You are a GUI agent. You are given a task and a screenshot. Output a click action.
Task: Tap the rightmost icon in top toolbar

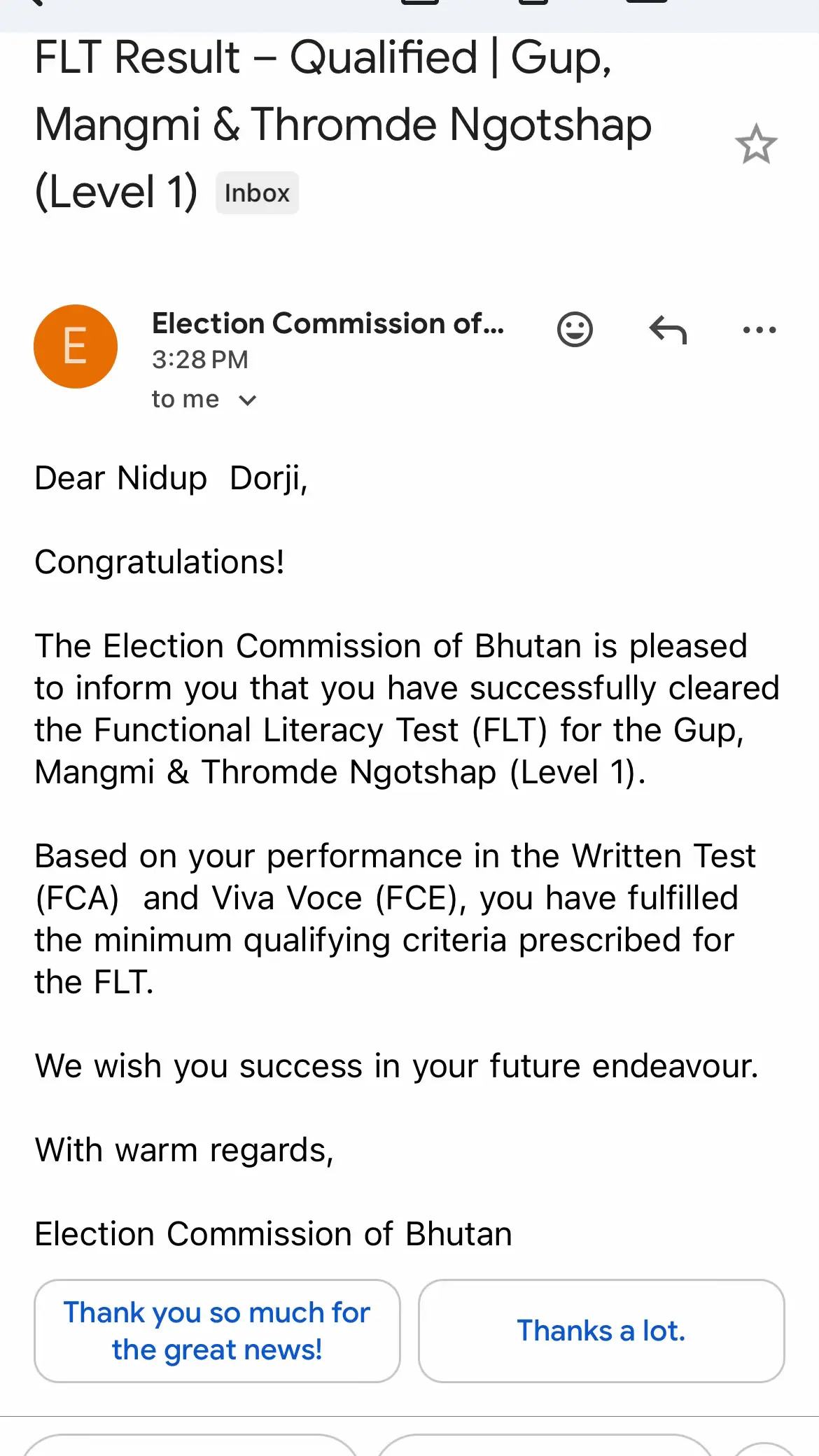647,2
